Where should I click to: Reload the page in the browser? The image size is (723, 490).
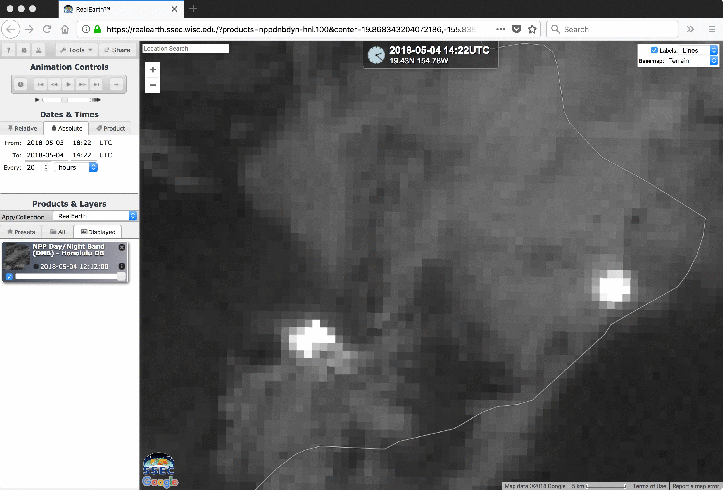coord(45,29)
